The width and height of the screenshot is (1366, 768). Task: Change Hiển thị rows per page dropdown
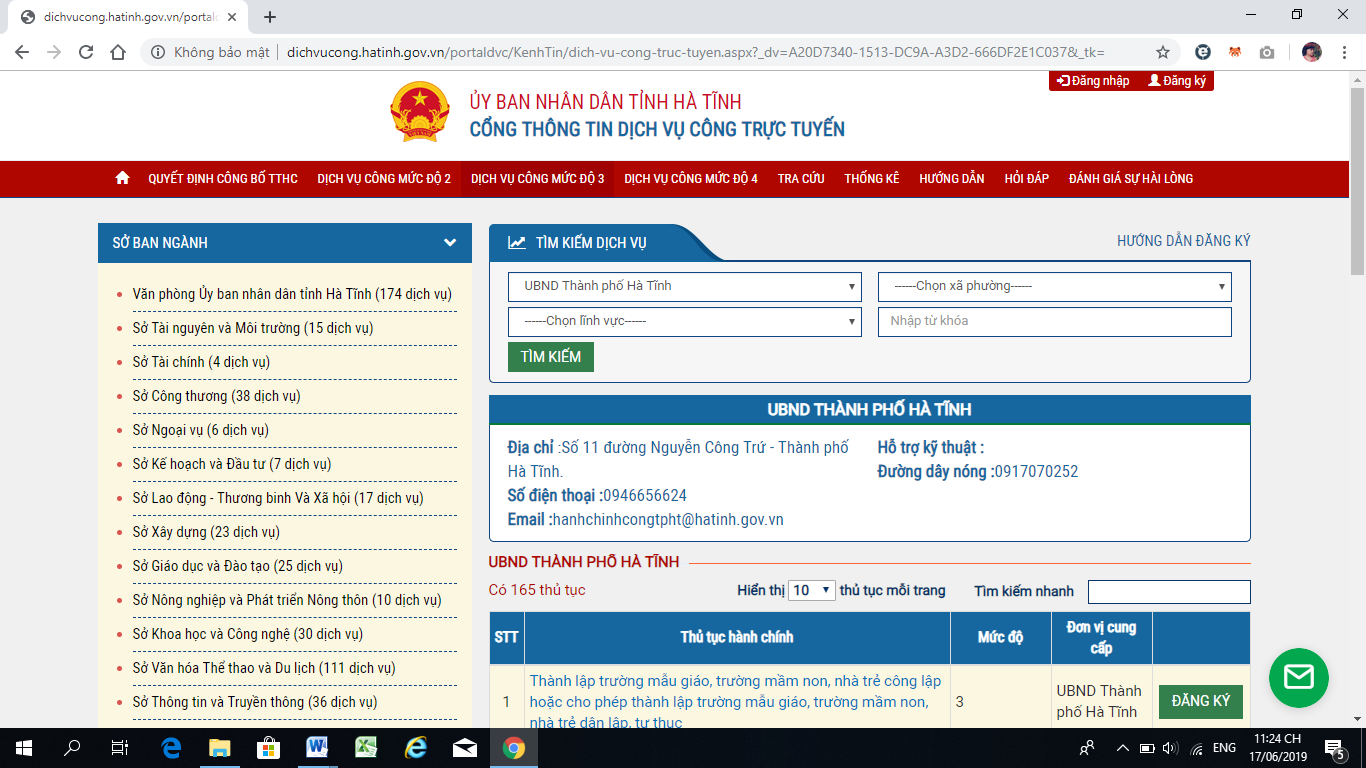coord(811,590)
